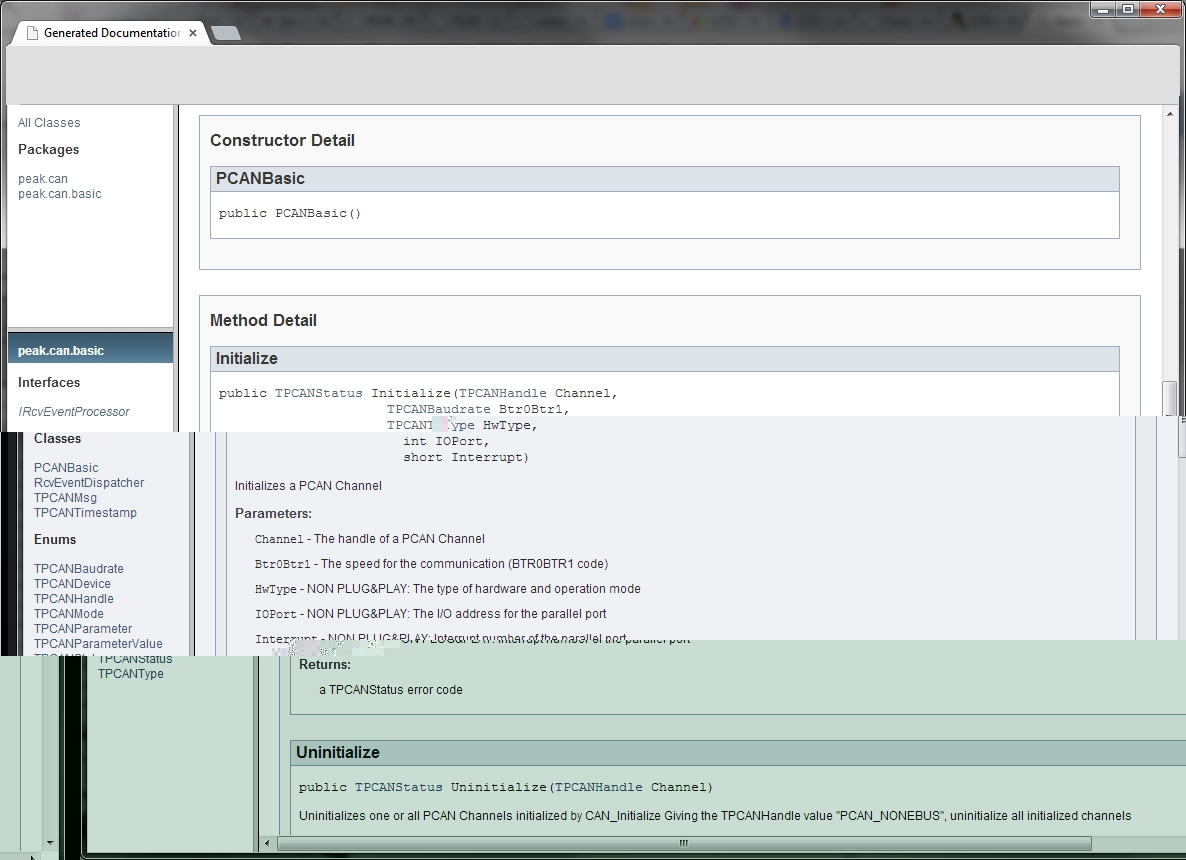
Task: Click the sidebar scroll down arrow
Action: click(x=50, y=843)
